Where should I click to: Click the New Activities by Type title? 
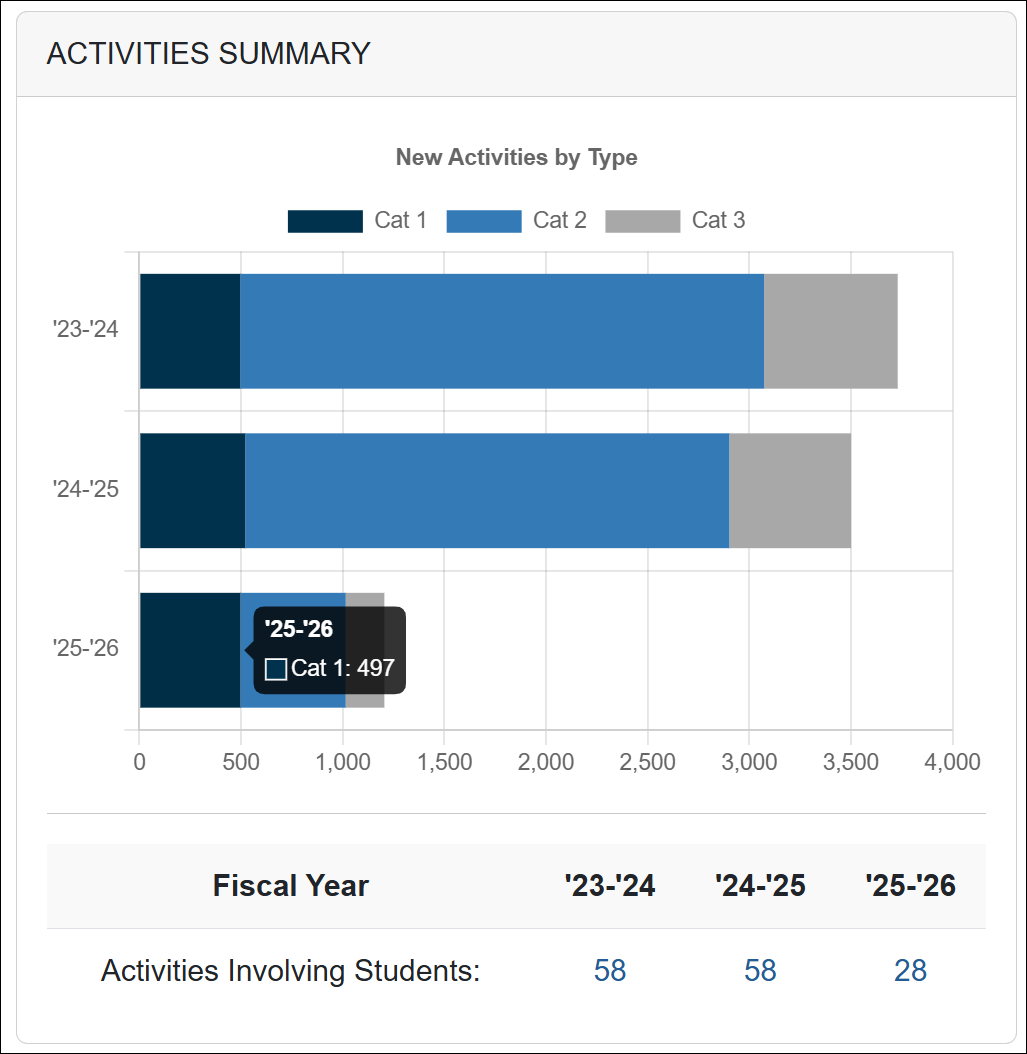(516, 157)
